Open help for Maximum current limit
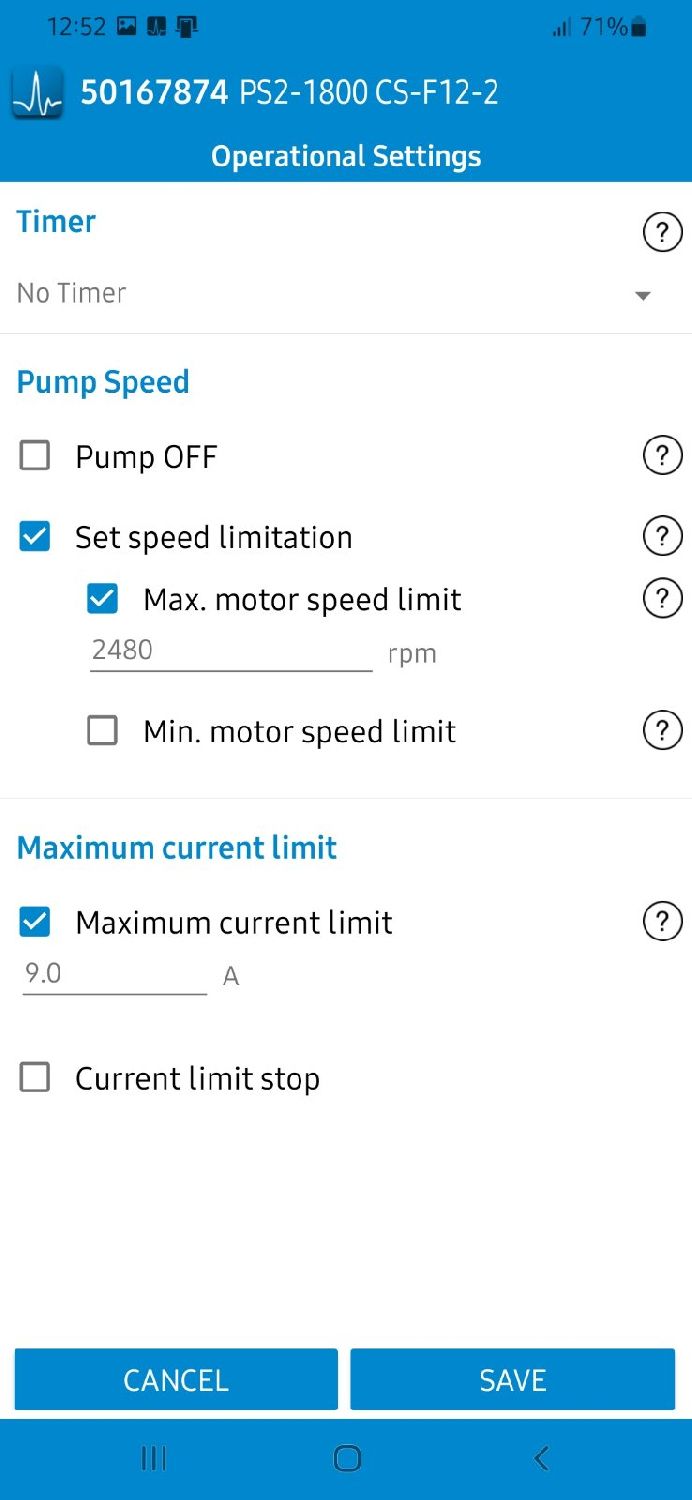 point(661,922)
